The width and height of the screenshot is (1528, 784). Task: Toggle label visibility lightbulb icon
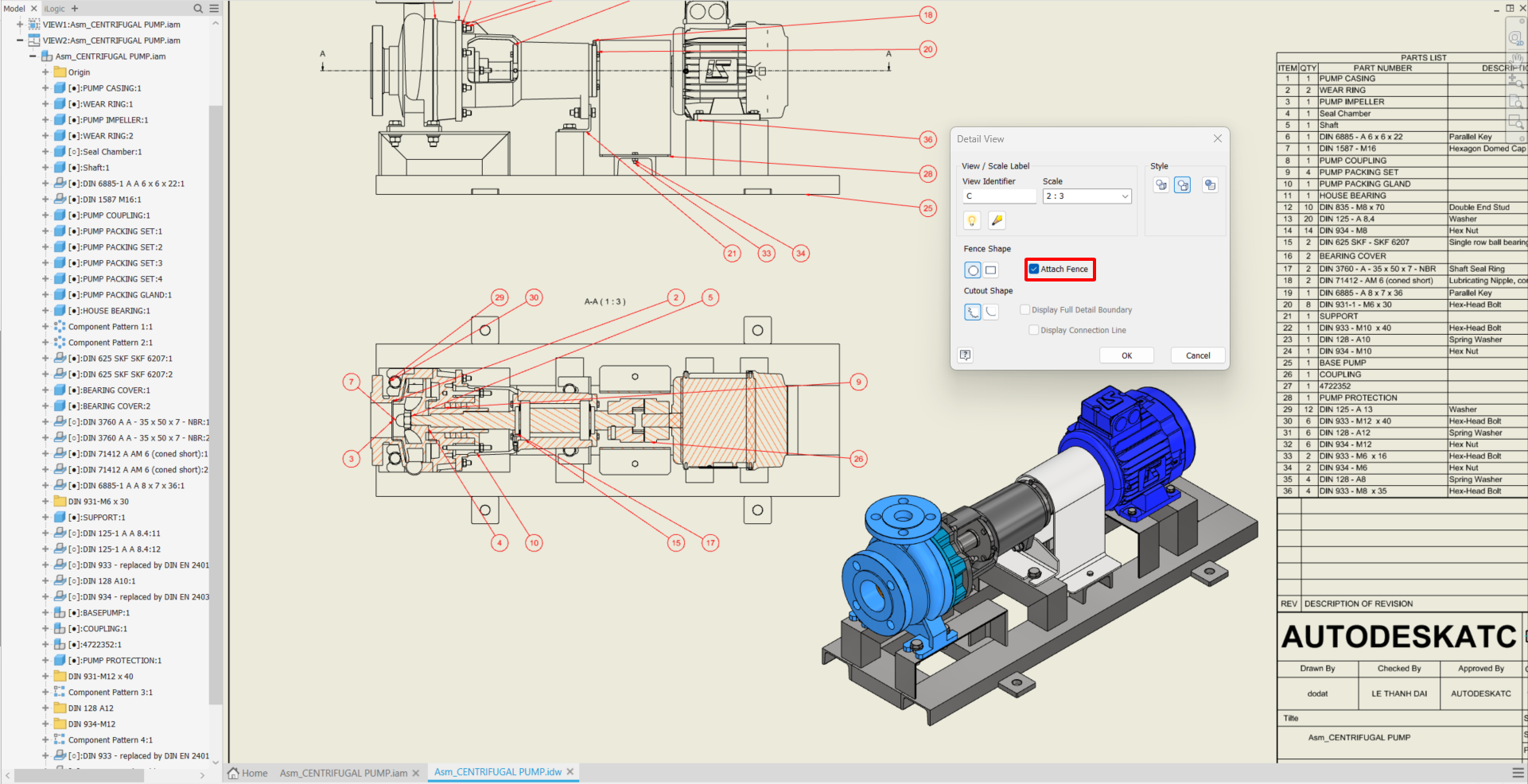coord(972,220)
